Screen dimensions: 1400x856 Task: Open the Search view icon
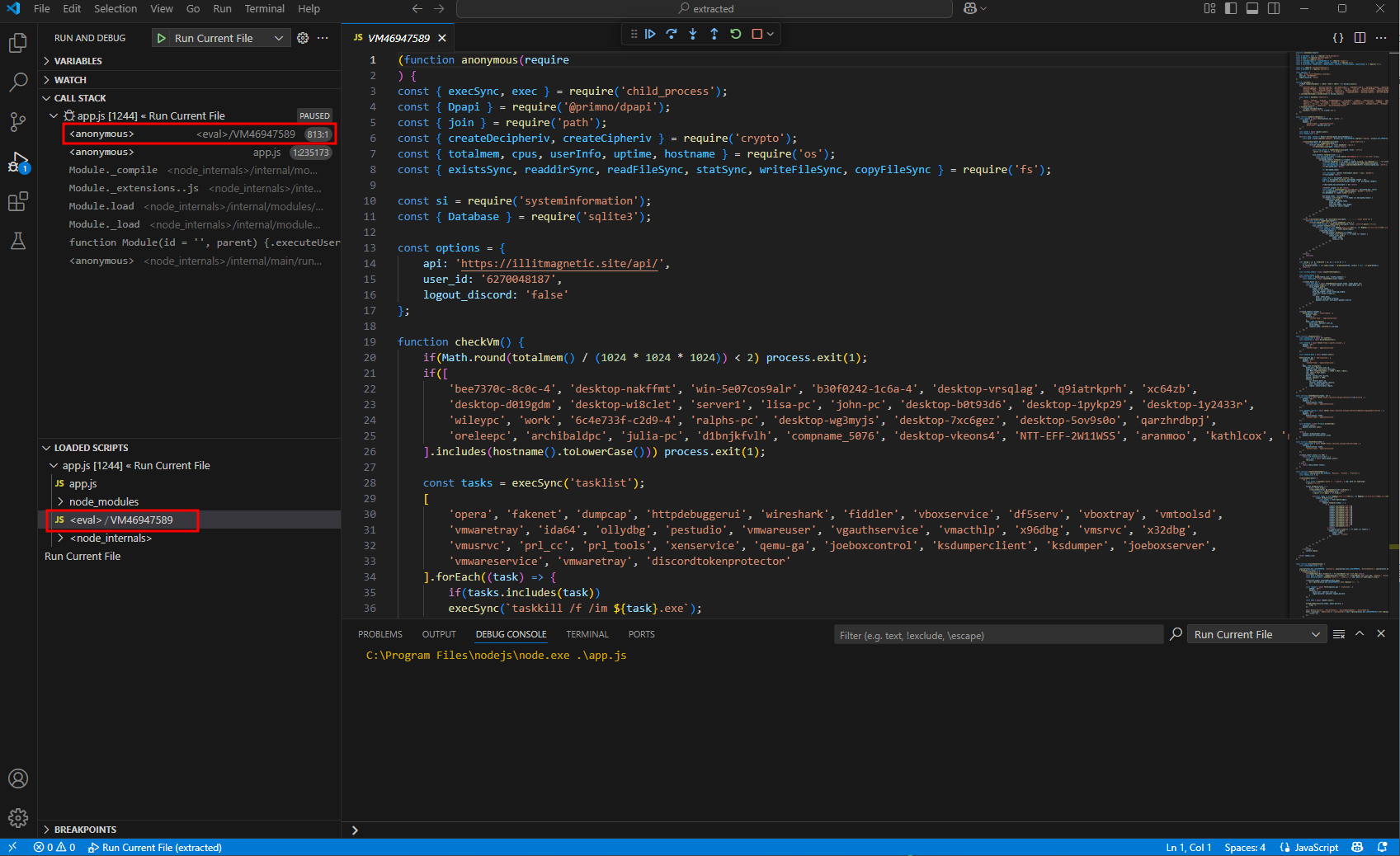(18, 82)
